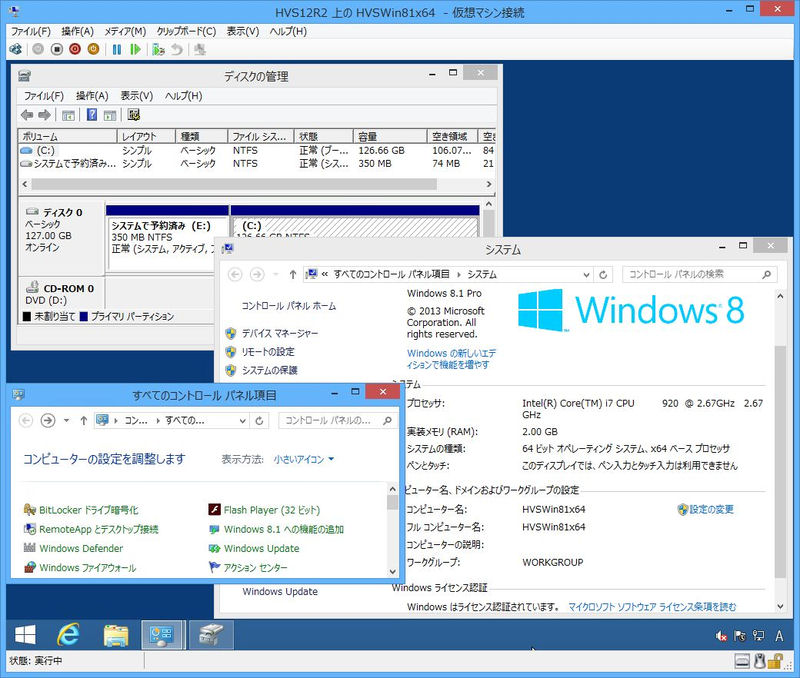The height and width of the screenshot is (678, 800).
Task: Open Disk Management's ヘルプ(H) menu
Action: pyautogui.click(x=184, y=96)
